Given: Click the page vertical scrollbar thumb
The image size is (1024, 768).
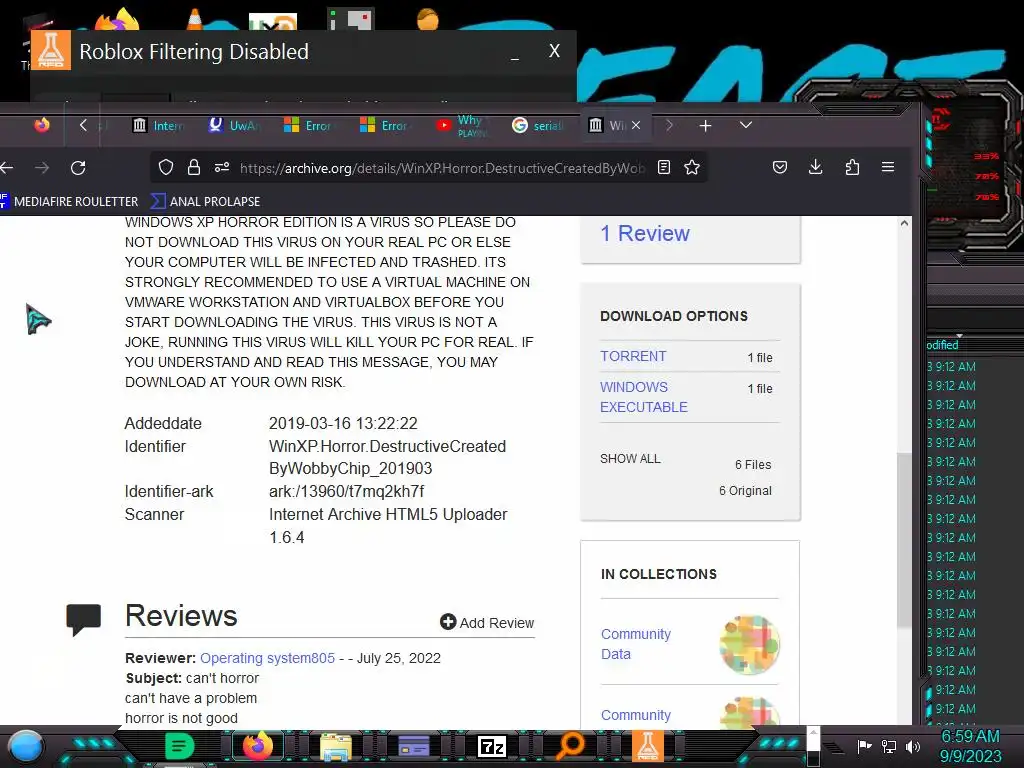Looking at the screenshot, I should pyautogui.click(x=904, y=540).
